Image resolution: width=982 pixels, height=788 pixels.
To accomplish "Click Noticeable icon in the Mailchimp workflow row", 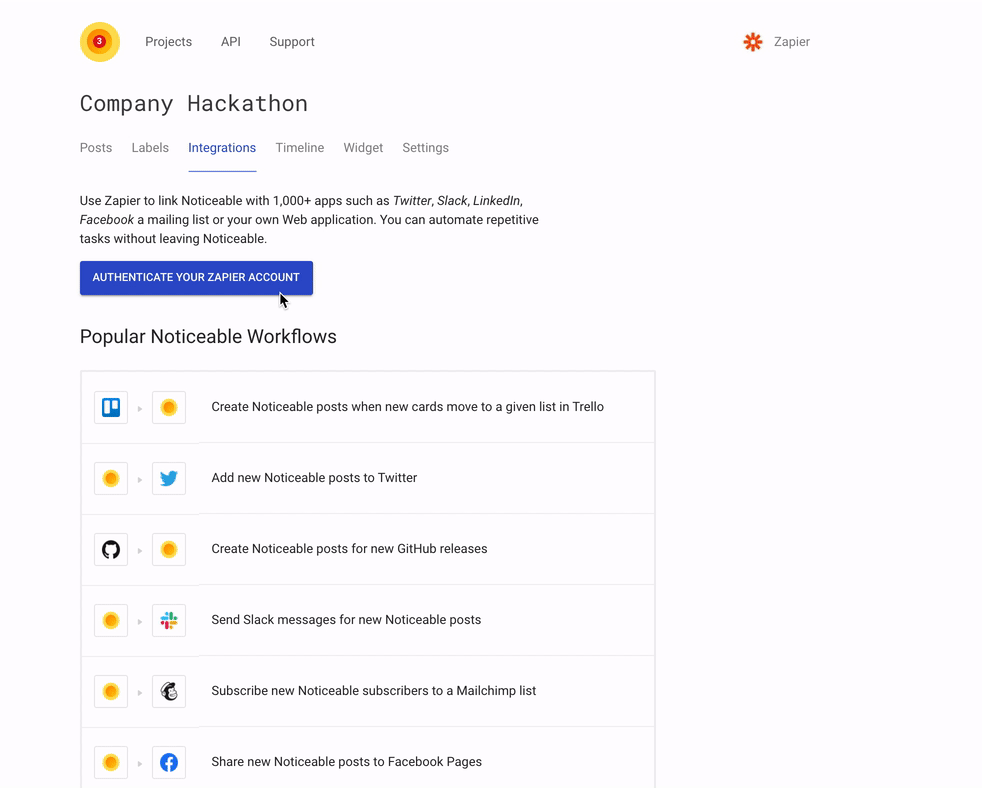I will point(111,692).
